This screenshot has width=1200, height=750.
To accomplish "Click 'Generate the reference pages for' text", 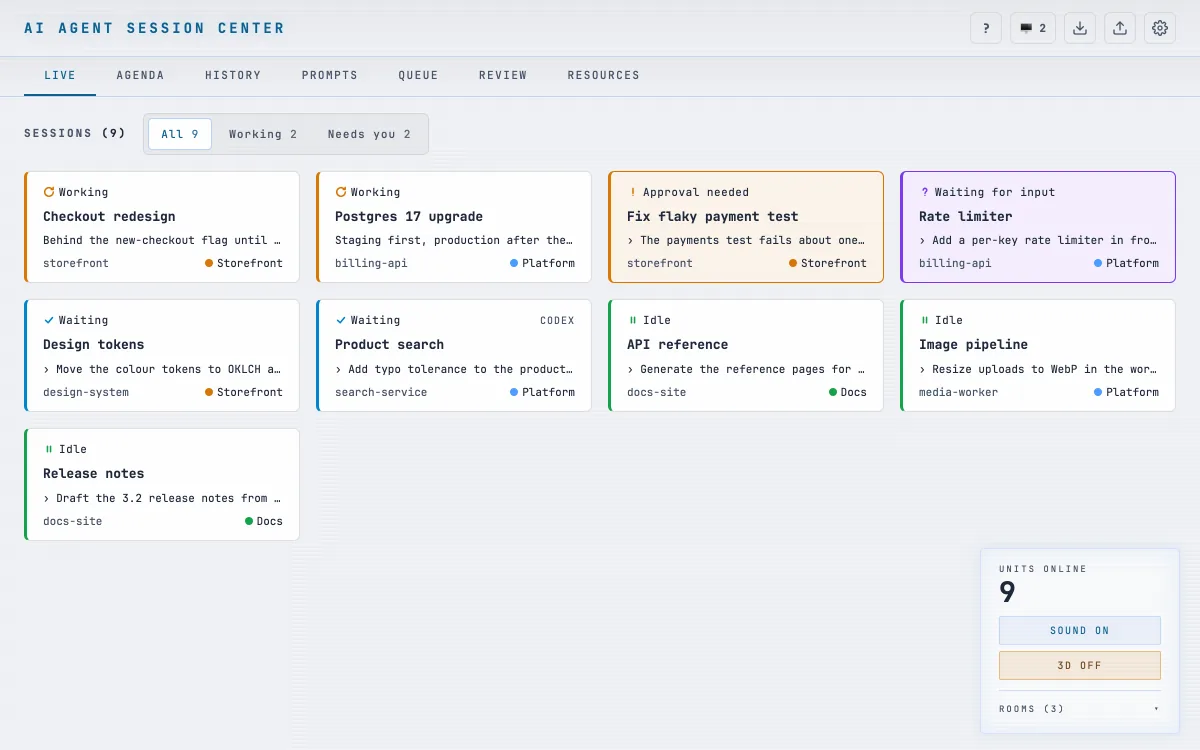I will pyautogui.click(x=746, y=369).
